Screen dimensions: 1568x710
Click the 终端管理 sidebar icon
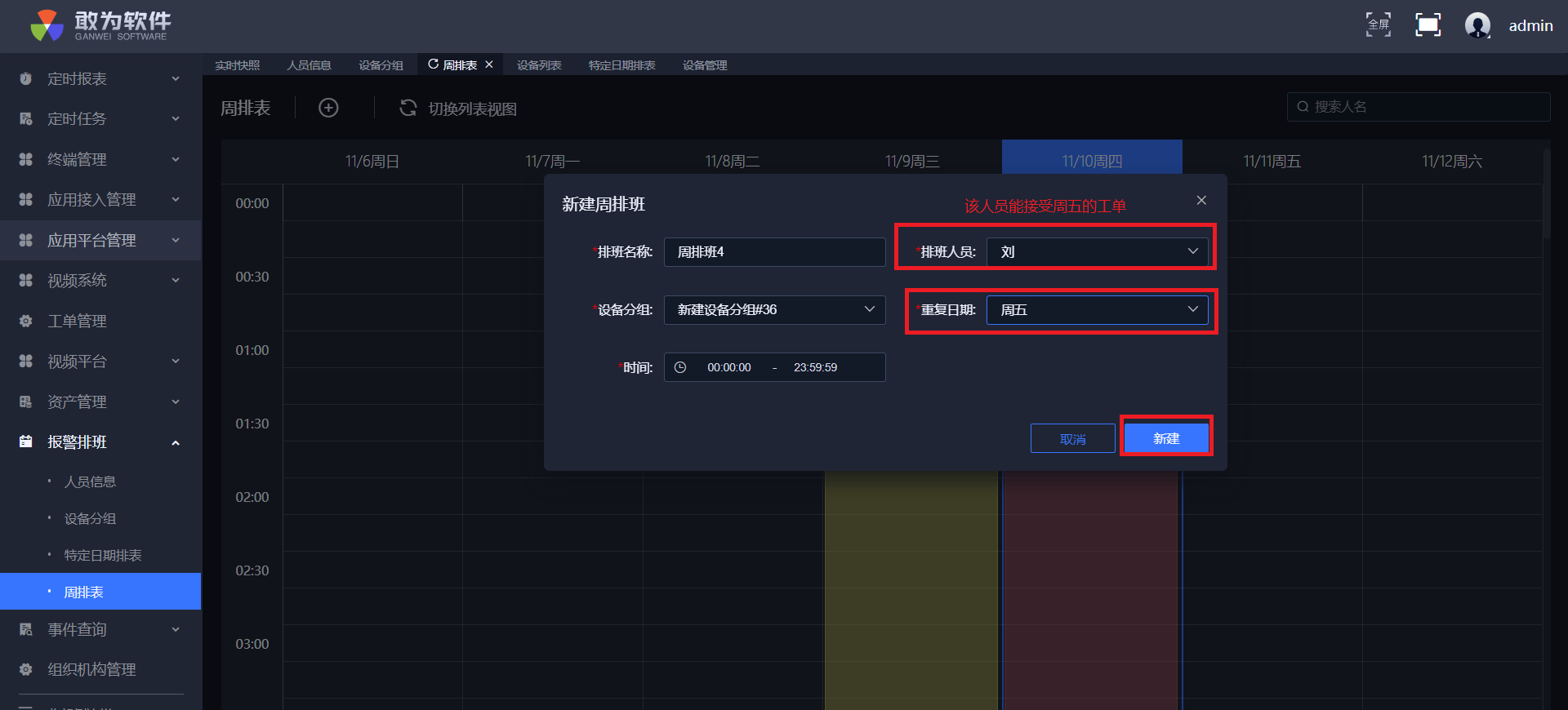(26, 159)
